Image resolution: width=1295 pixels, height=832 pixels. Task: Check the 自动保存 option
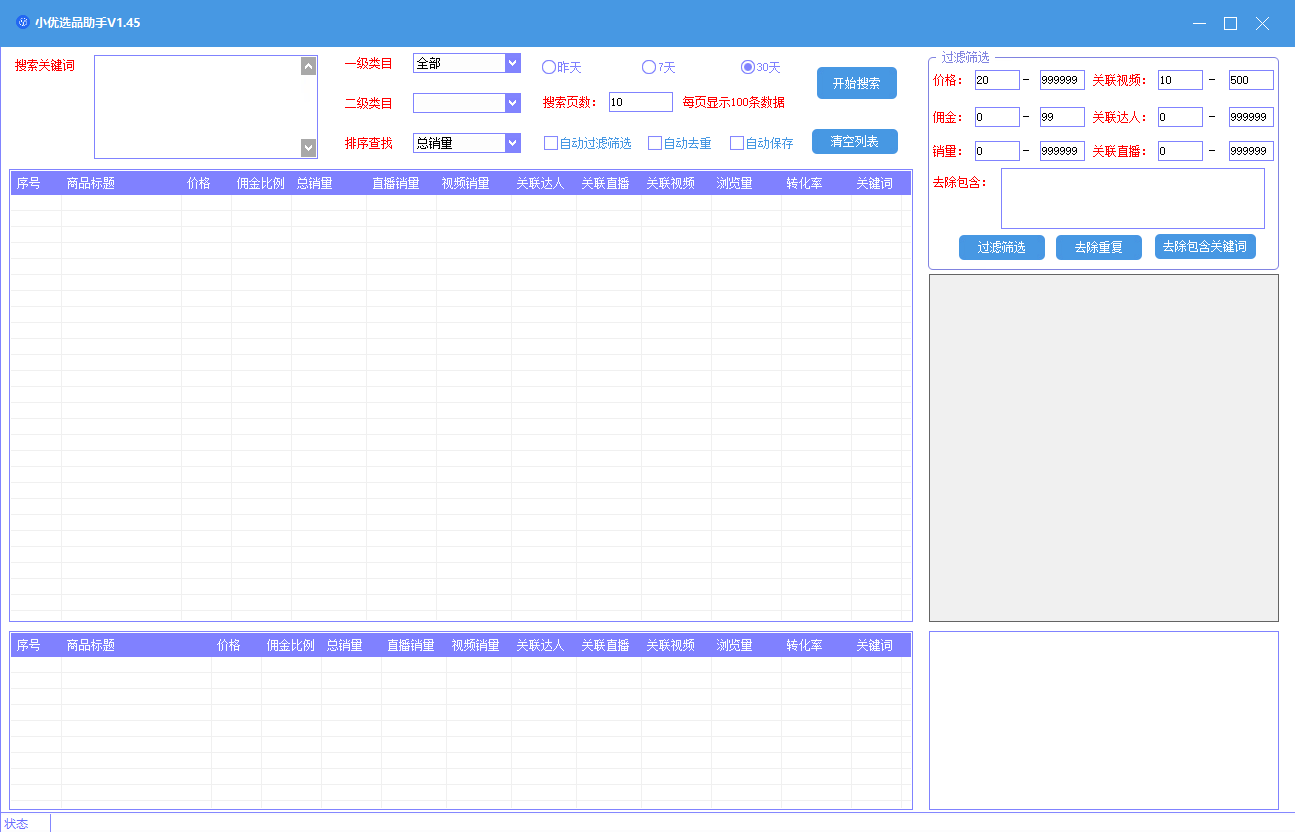click(737, 143)
